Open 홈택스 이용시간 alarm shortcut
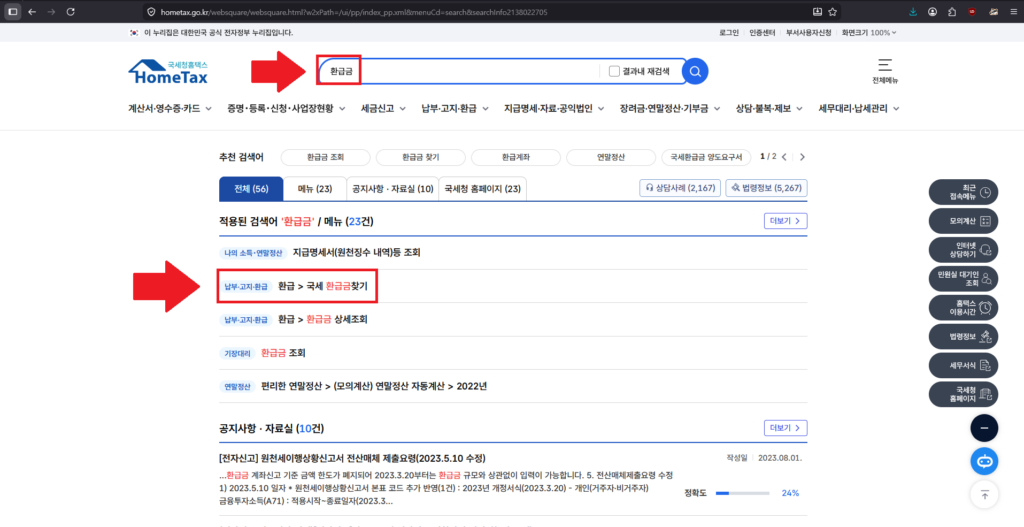 click(x=963, y=308)
